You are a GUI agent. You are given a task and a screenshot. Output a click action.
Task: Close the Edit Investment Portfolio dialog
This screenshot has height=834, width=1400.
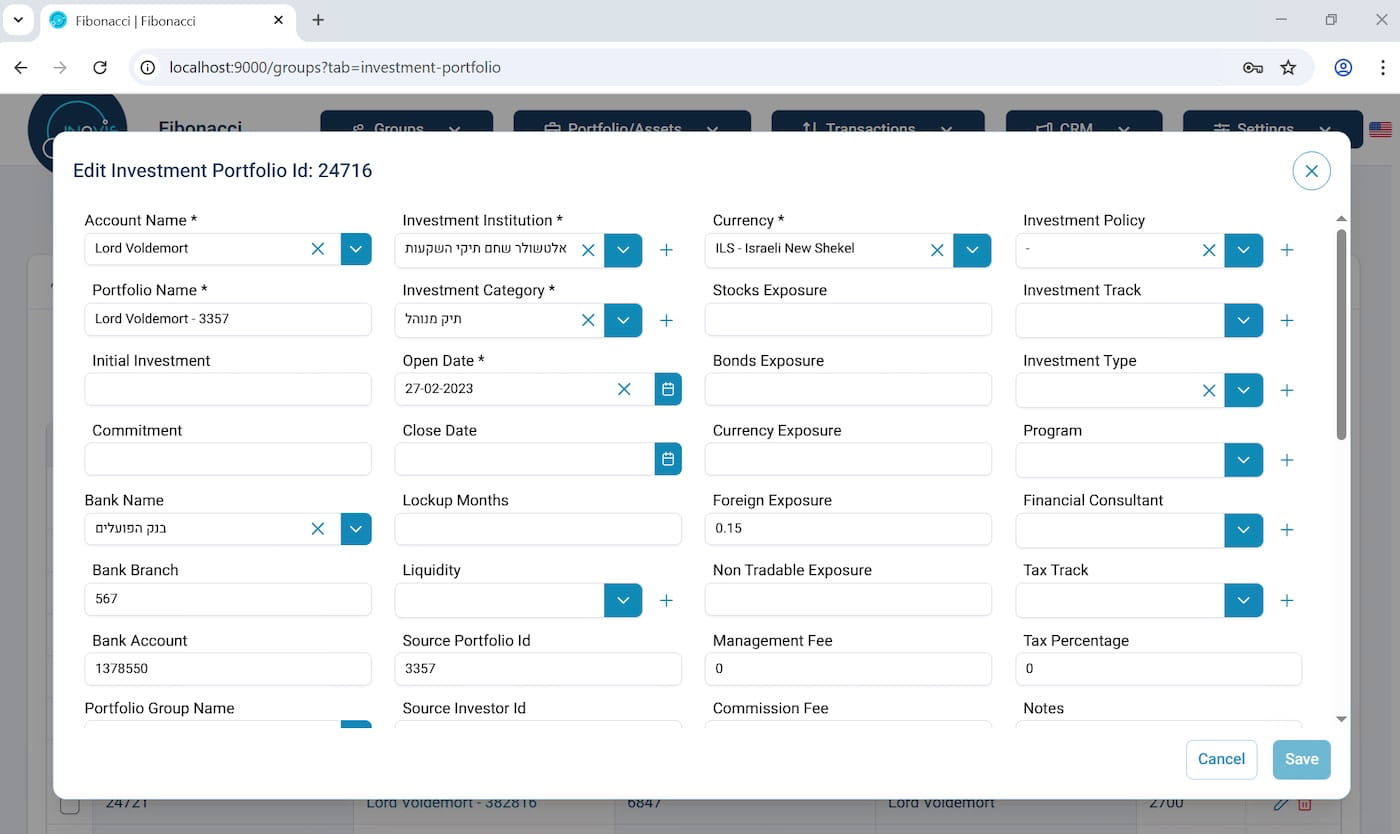[x=1311, y=171]
